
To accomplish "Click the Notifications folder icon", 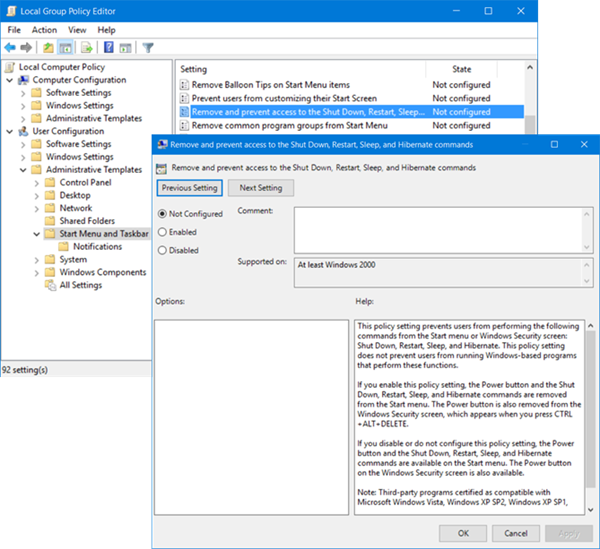I will (64, 247).
